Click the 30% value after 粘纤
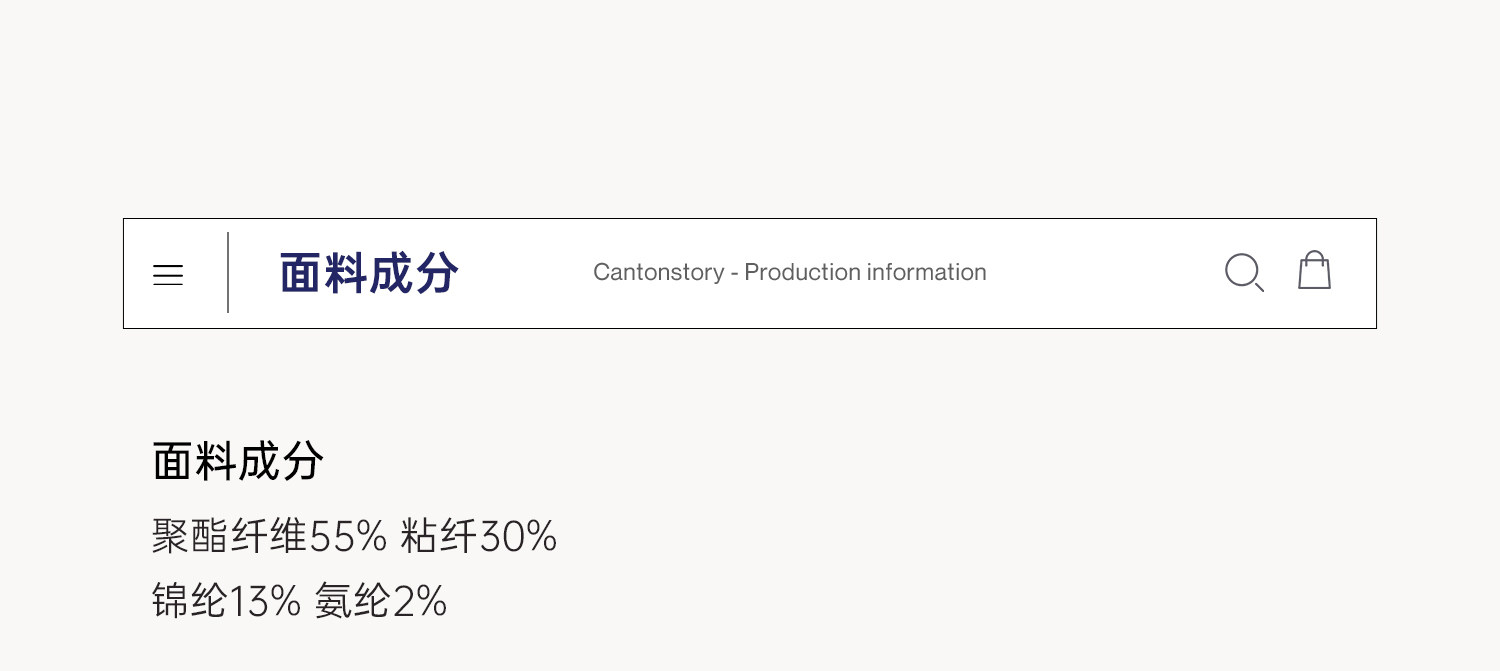Image resolution: width=1500 pixels, height=671 pixels. click(518, 537)
